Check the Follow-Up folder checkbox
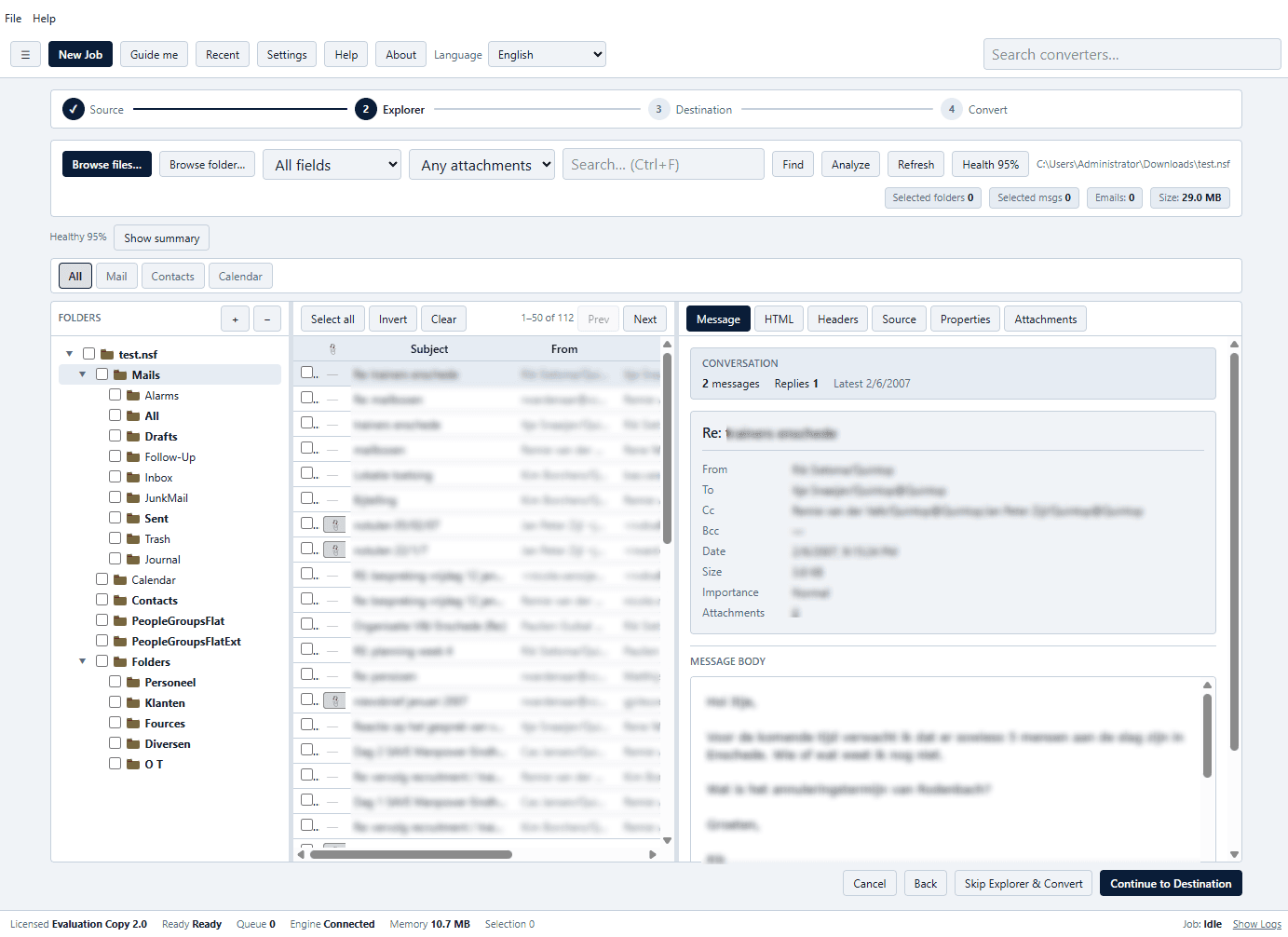Image resolution: width=1288 pixels, height=937 pixels. [x=115, y=456]
